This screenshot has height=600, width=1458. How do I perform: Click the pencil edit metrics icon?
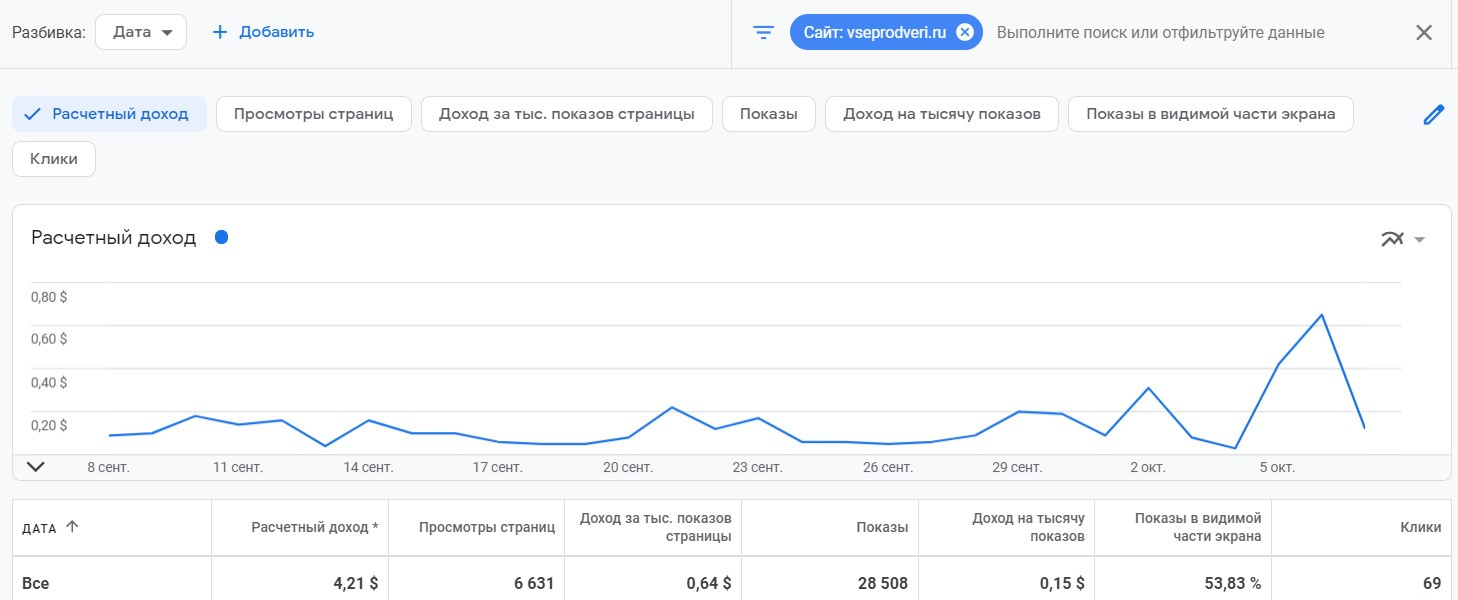(x=1434, y=114)
